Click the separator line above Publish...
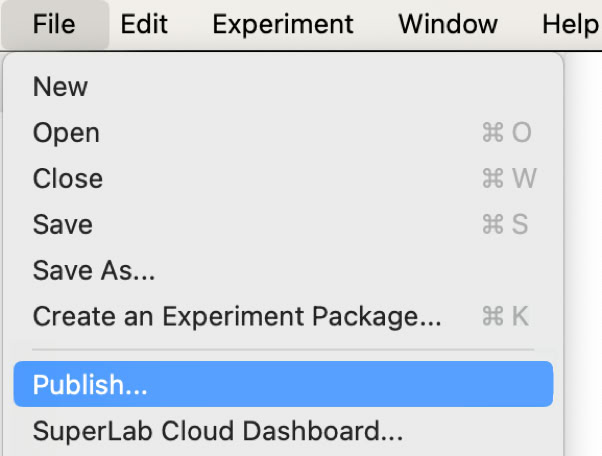Screen dimensions: 602x456 click(283, 351)
